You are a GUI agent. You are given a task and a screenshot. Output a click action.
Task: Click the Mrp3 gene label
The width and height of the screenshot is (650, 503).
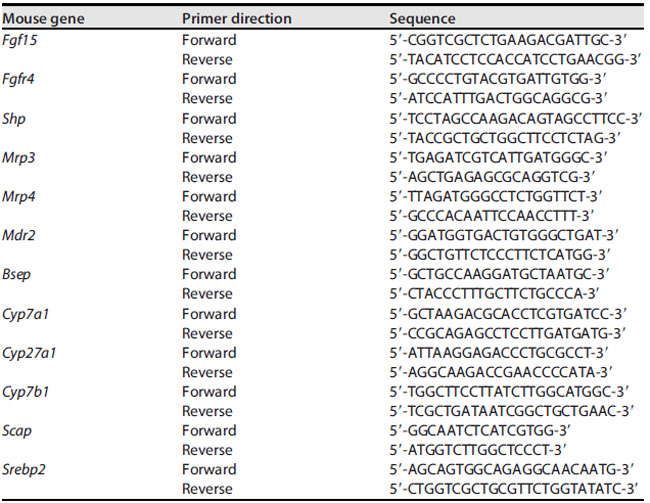pos(19,158)
